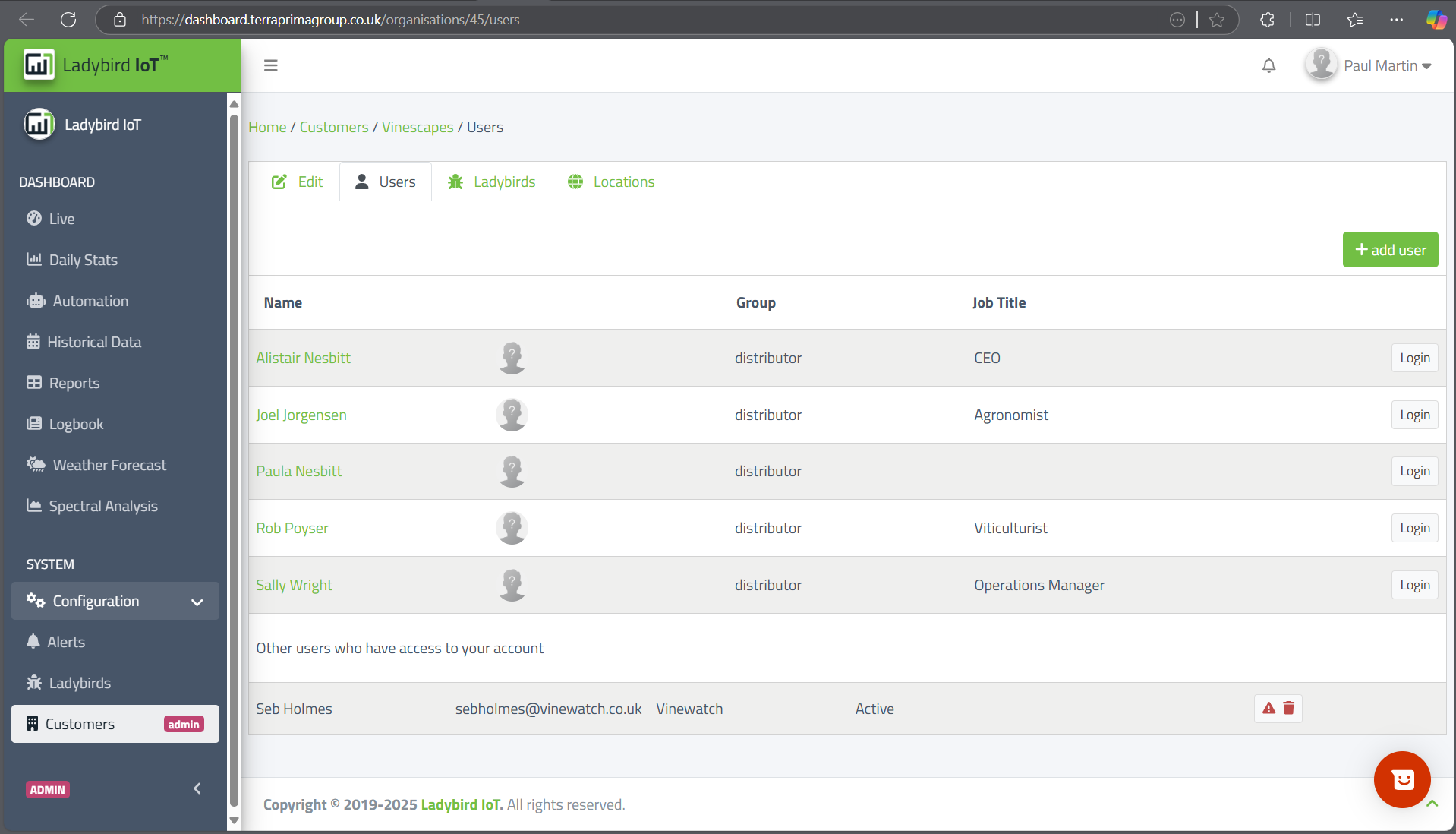The height and width of the screenshot is (834, 1456).
Task: Collapse the sidebar with left chevron
Action: point(197,788)
